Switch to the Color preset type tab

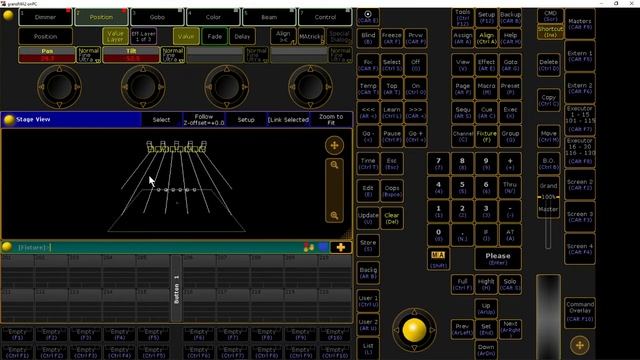click(x=213, y=17)
